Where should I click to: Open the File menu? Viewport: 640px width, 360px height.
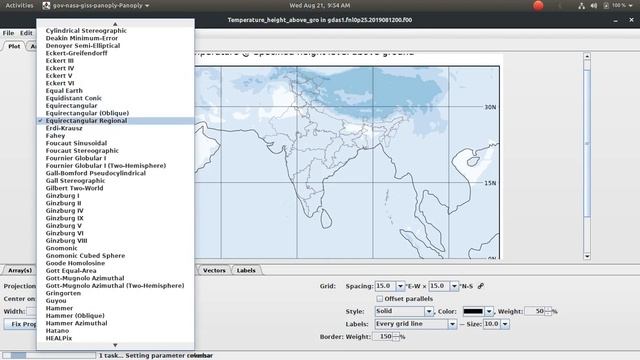tap(8, 33)
